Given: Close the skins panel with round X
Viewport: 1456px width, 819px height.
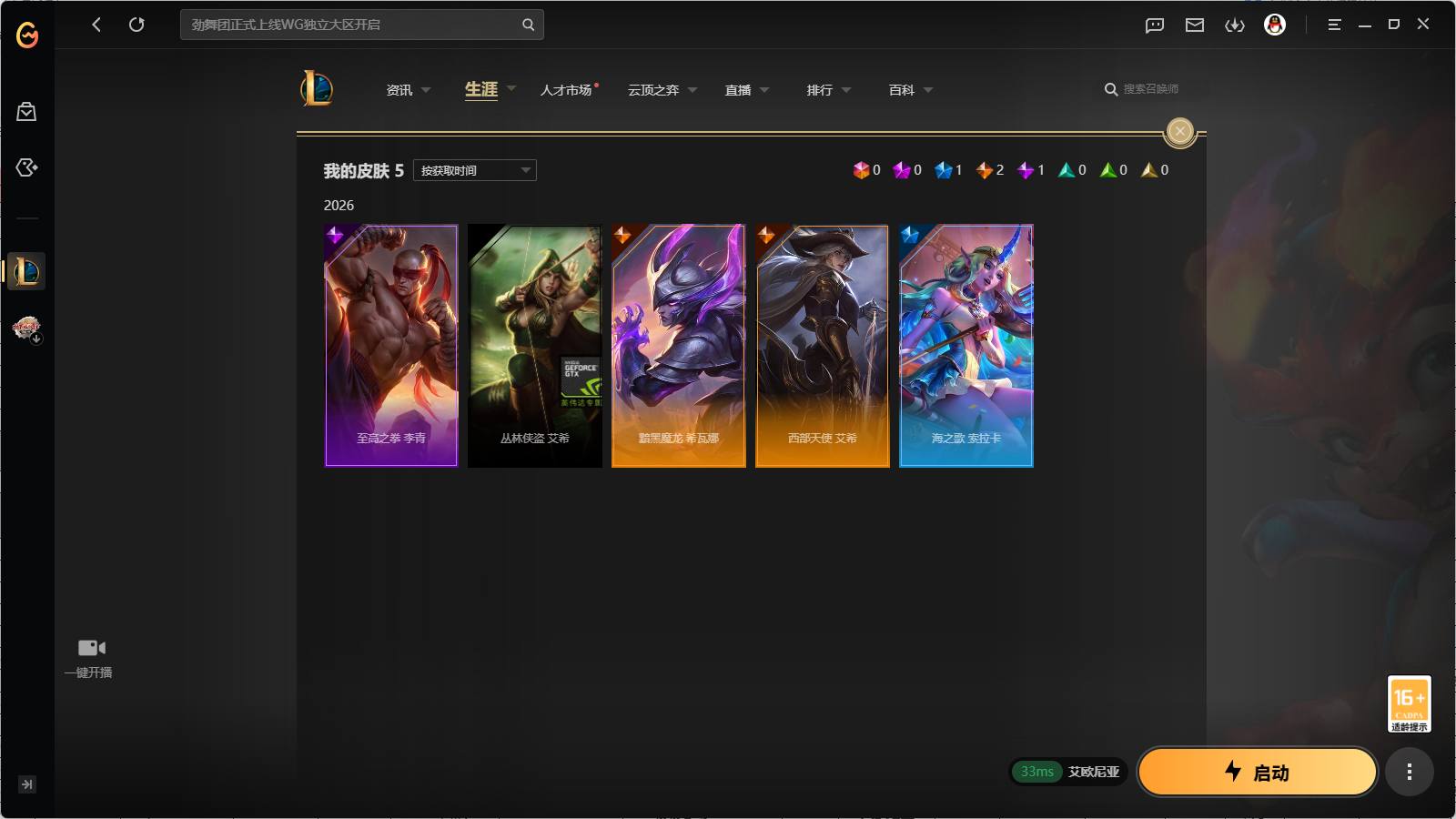Looking at the screenshot, I should click(1180, 131).
